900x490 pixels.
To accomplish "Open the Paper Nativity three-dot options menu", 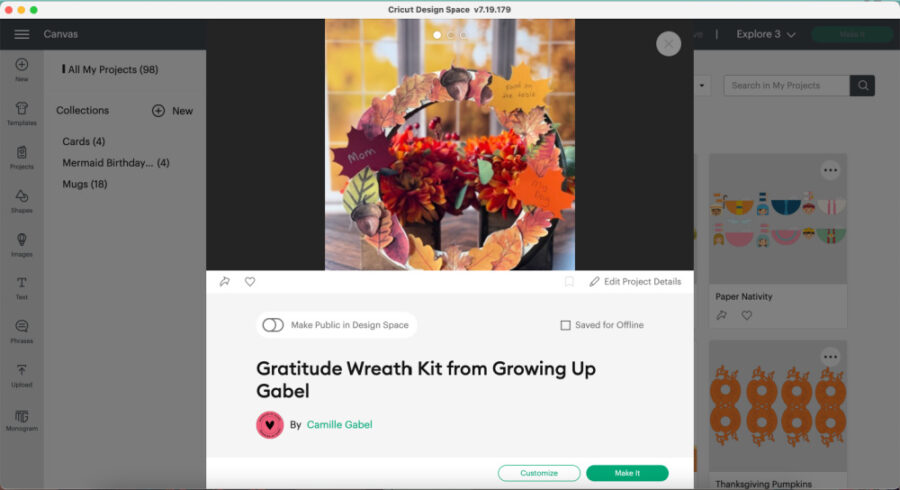I will 830,170.
